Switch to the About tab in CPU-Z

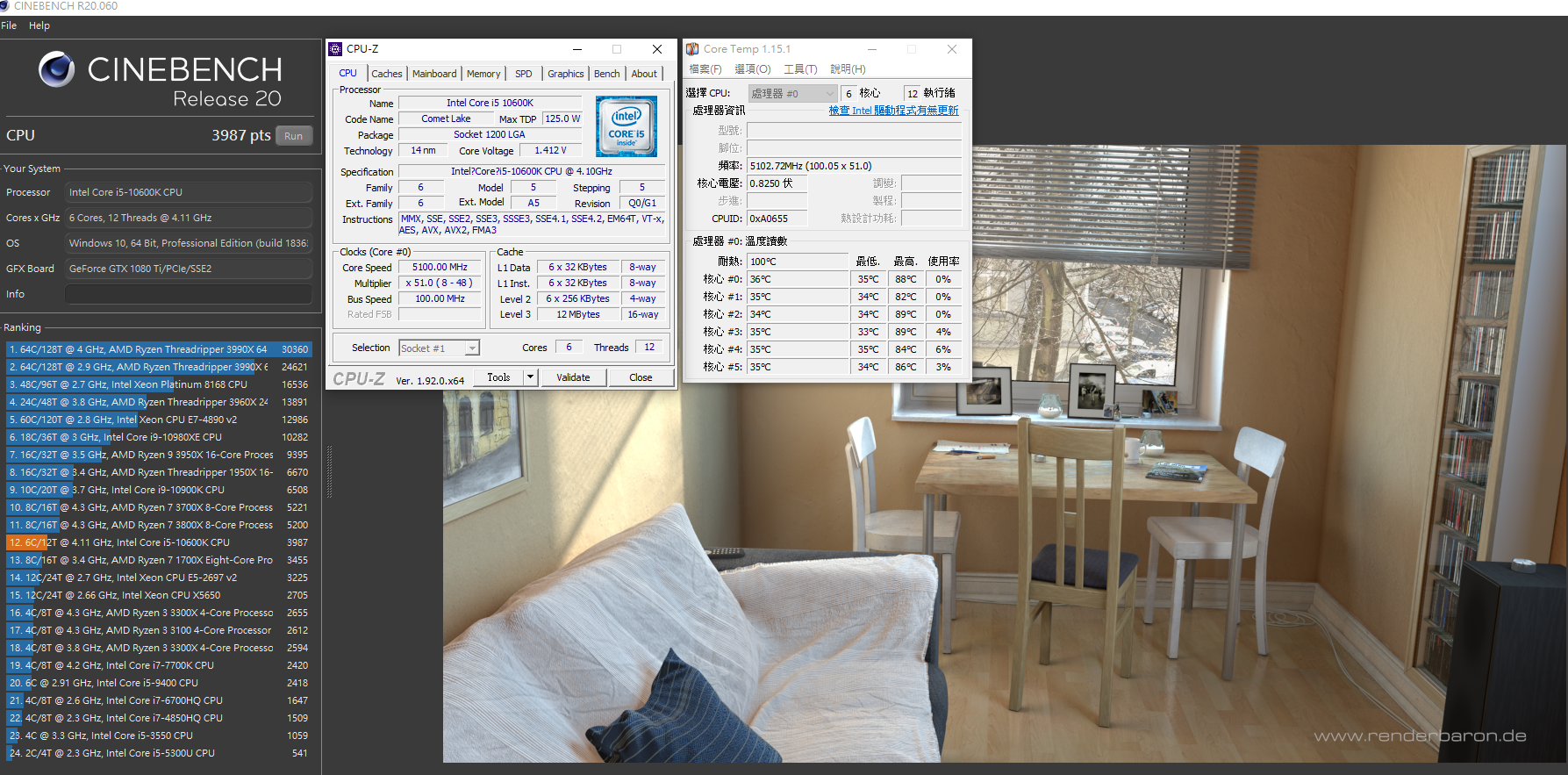pyautogui.click(x=644, y=74)
